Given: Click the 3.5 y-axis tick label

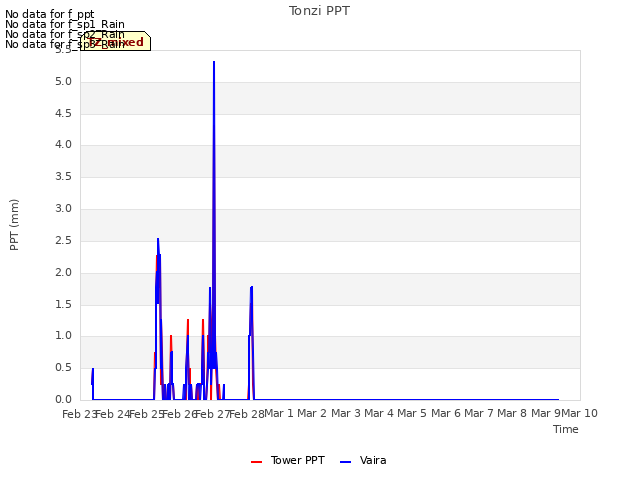Looking at the screenshot, I should (x=63, y=176).
